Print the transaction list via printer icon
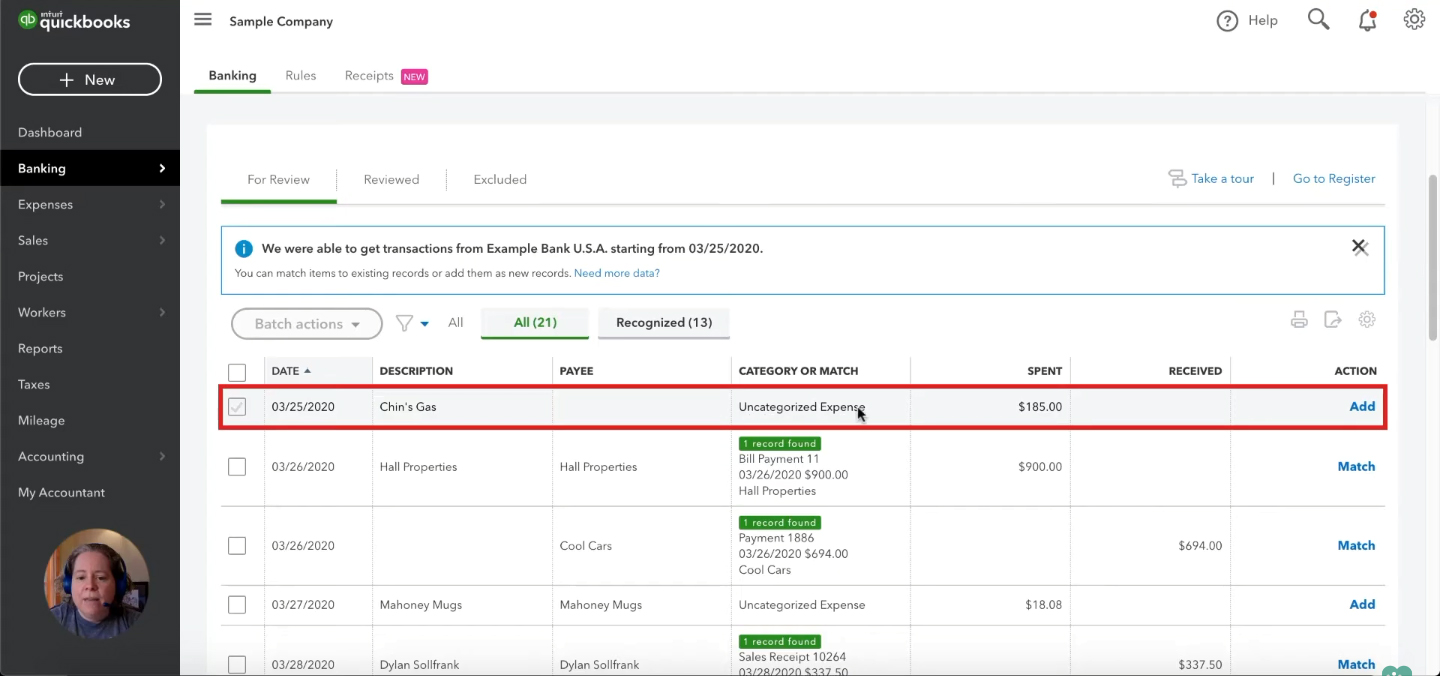Viewport: 1440px width, 676px height. click(x=1299, y=320)
